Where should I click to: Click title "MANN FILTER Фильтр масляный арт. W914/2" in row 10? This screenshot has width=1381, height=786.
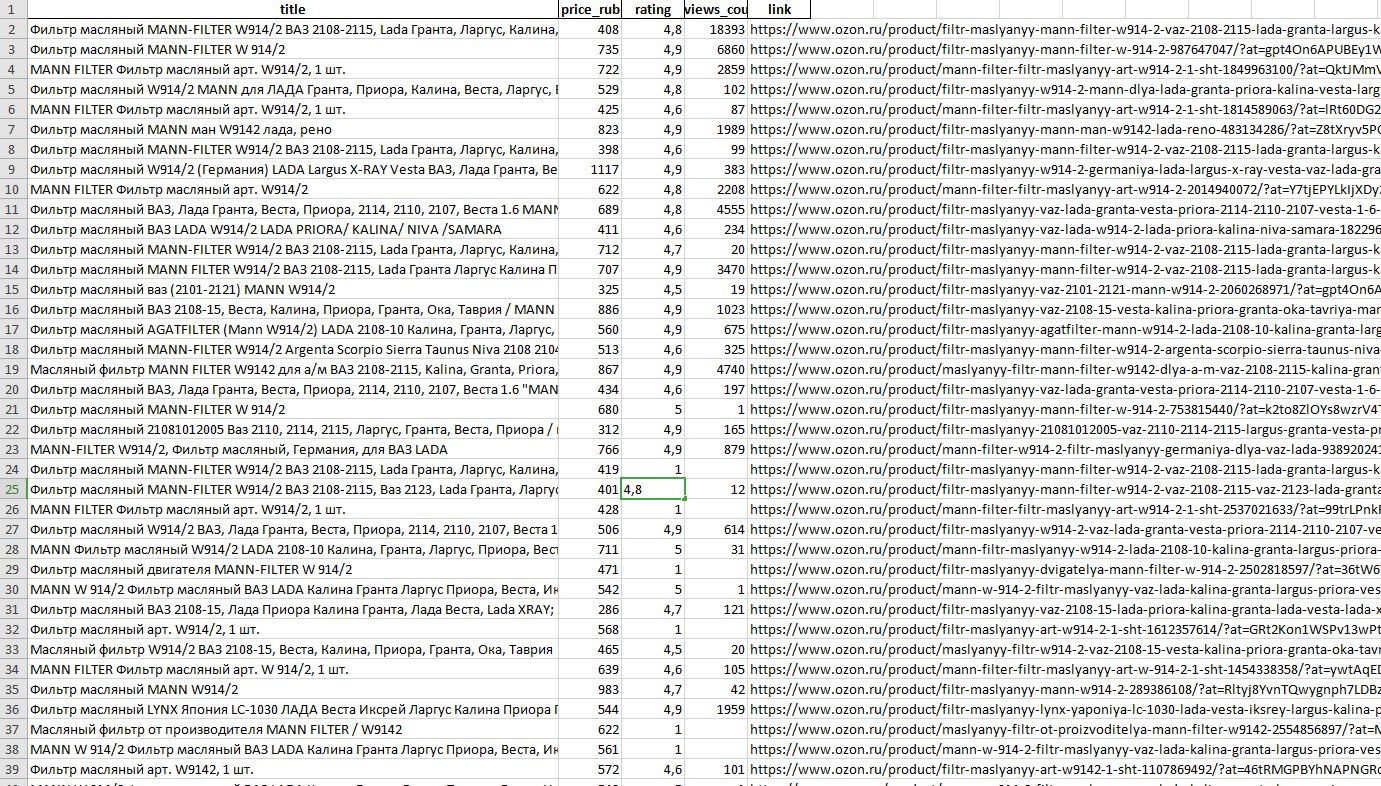point(169,189)
